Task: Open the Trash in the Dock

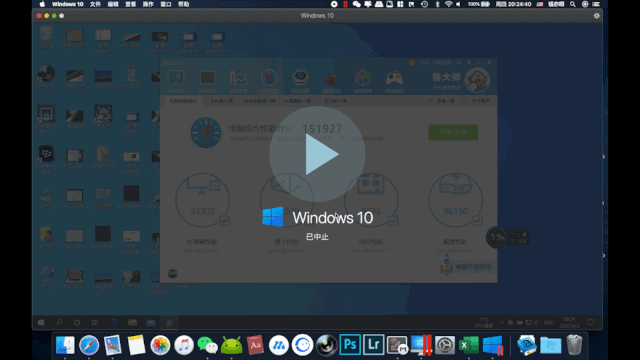Action: tap(574, 345)
